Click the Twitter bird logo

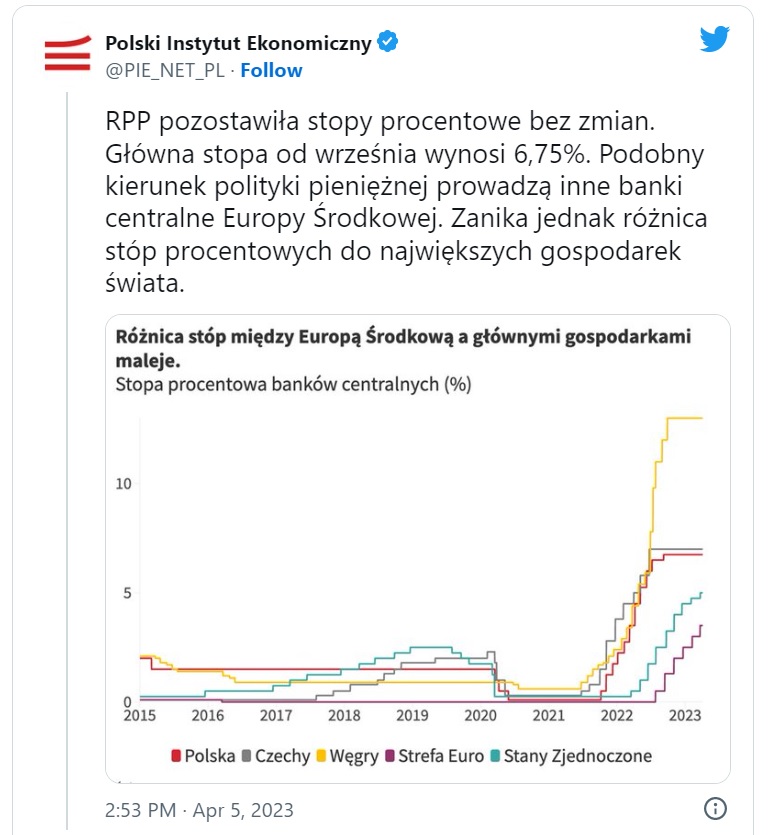[714, 39]
